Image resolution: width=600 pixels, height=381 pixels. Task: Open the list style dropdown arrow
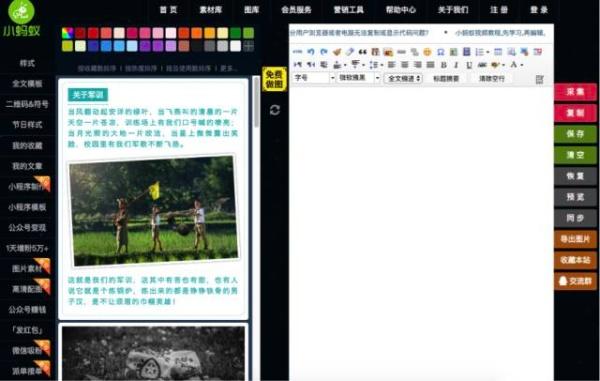(x=488, y=52)
